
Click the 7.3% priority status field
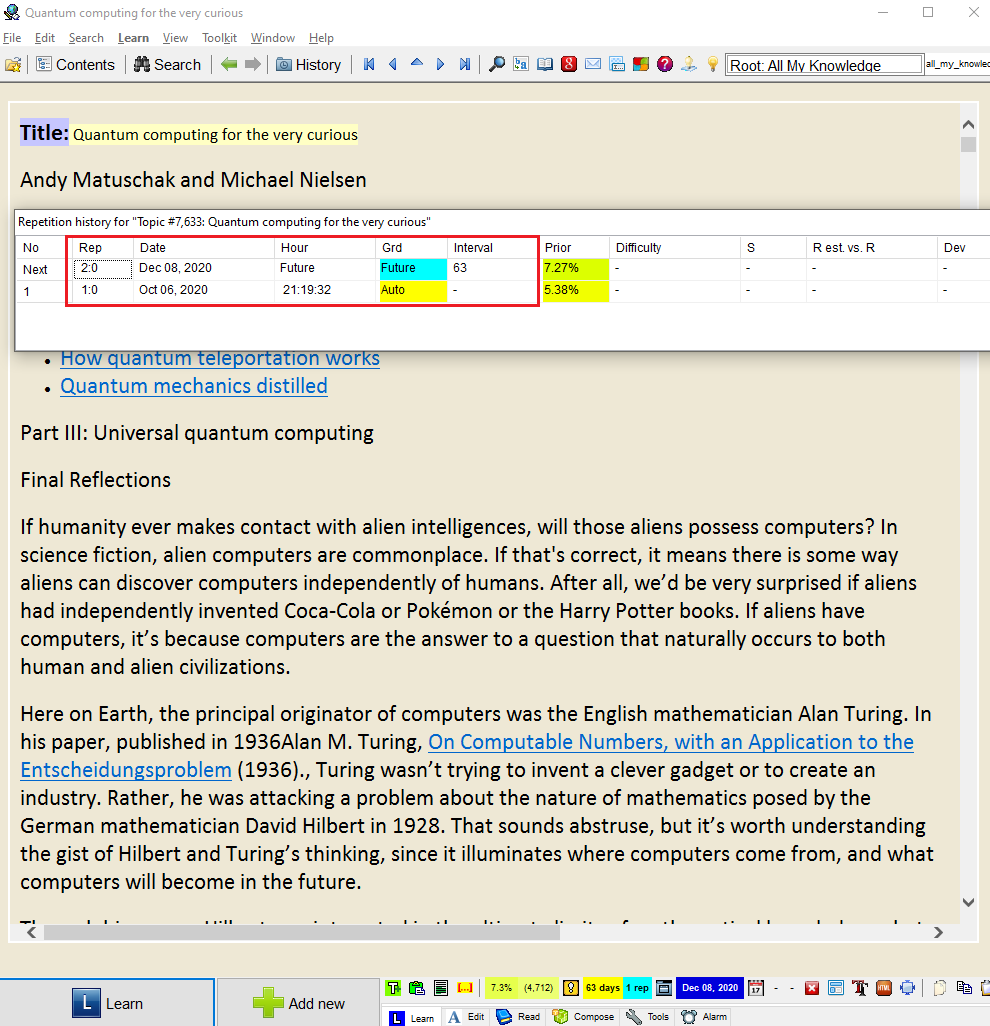point(502,988)
